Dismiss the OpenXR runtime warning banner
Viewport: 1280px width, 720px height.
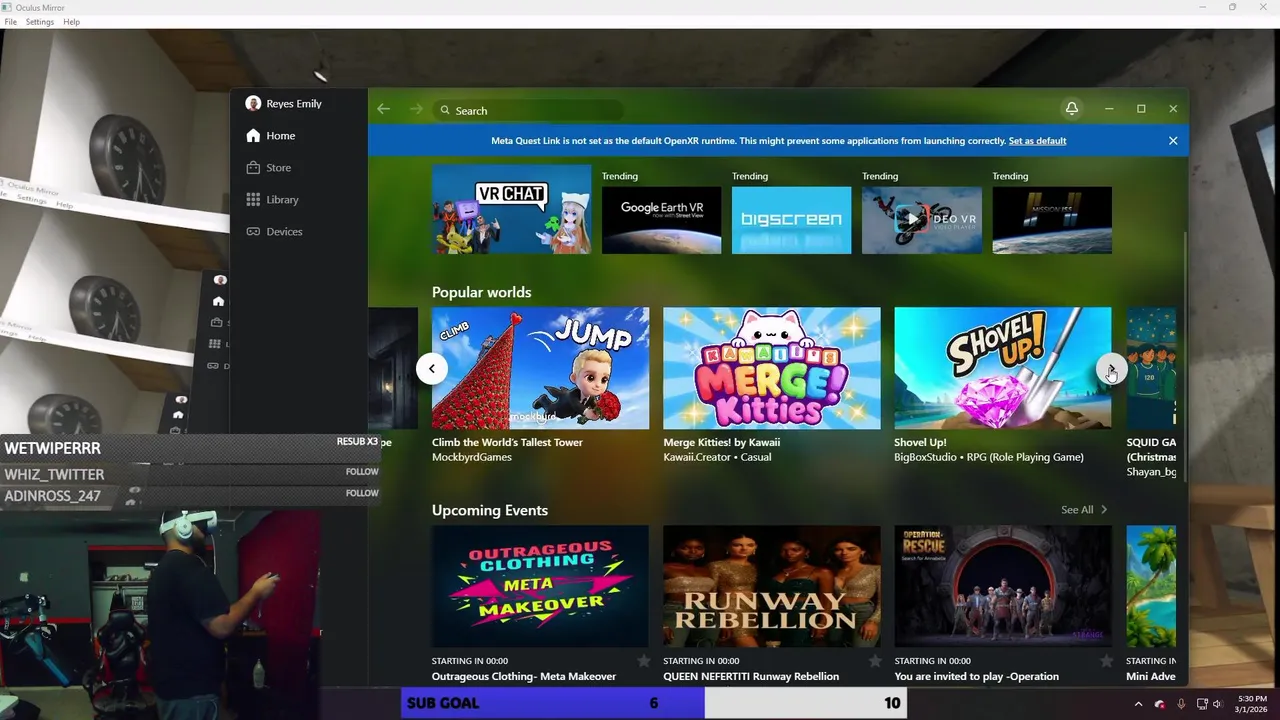1173,141
